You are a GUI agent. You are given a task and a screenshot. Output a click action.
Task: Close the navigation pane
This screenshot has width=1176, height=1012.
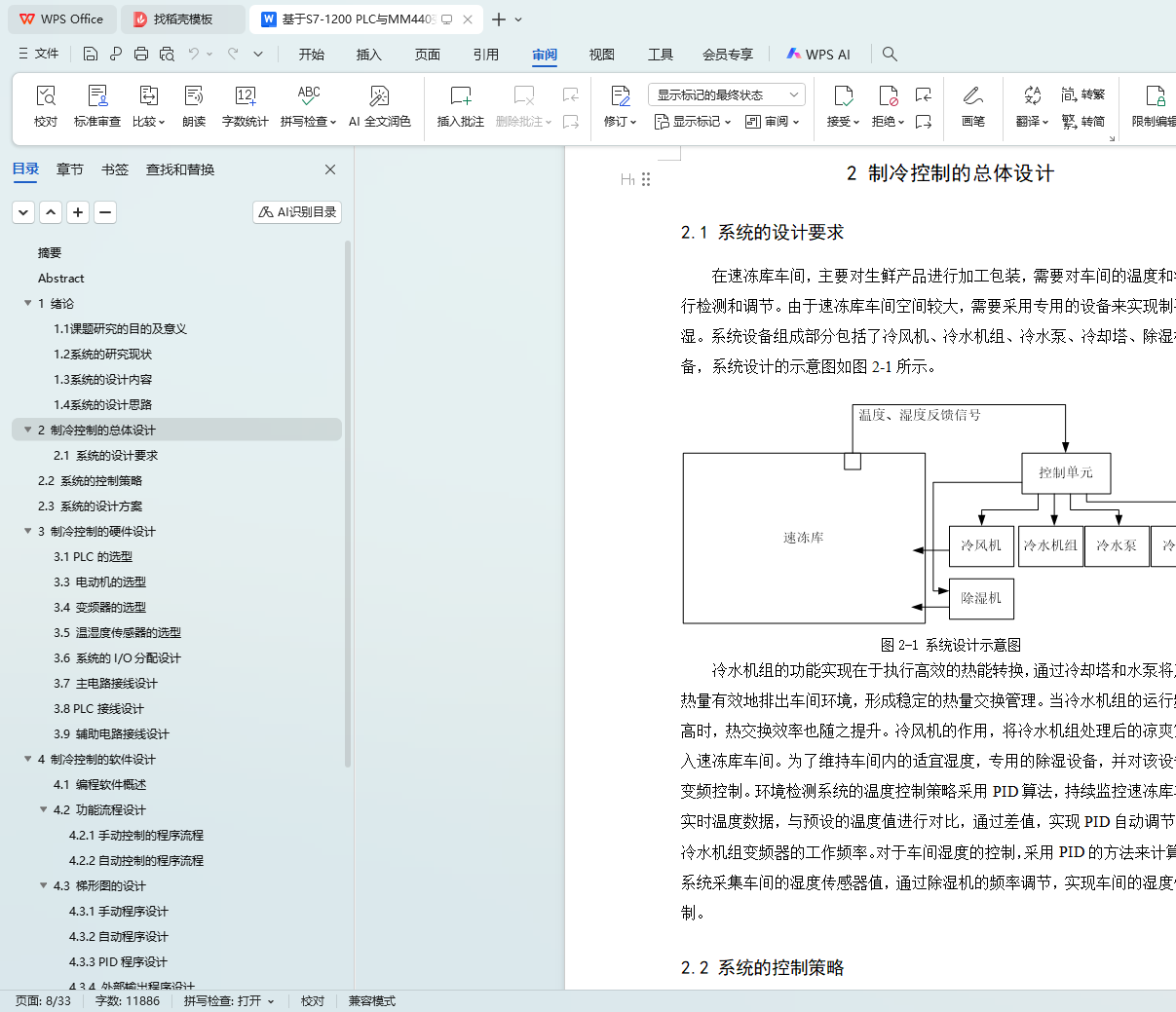[330, 169]
